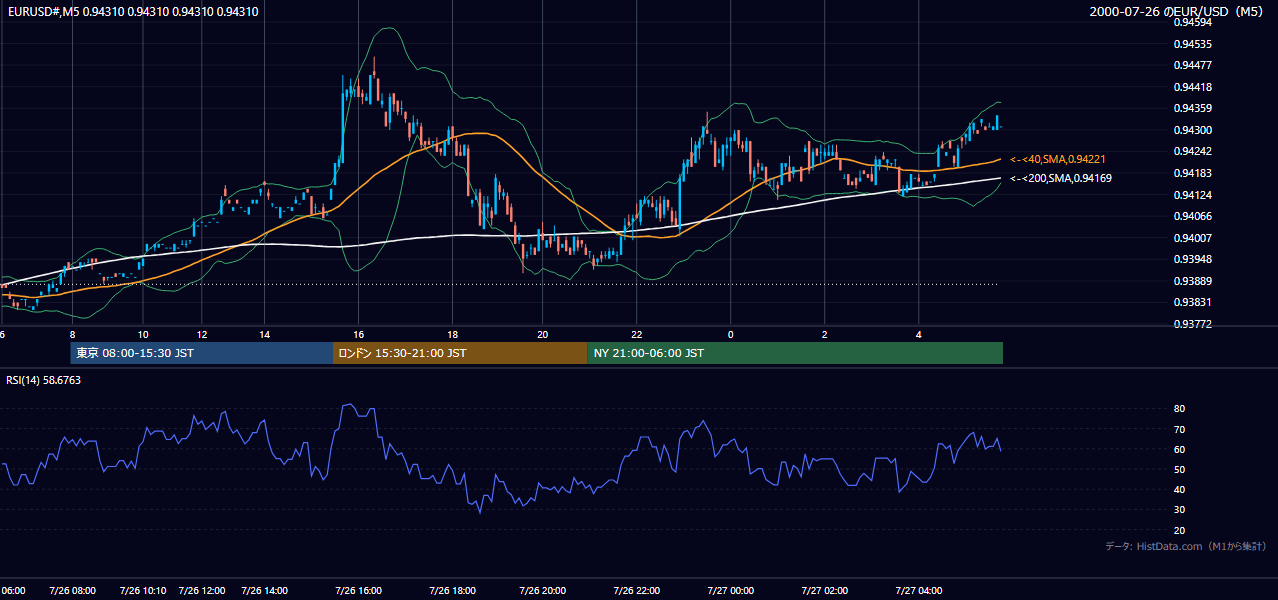Click price axis value 0.93948
The height and width of the screenshot is (600, 1278).
click(1193, 259)
